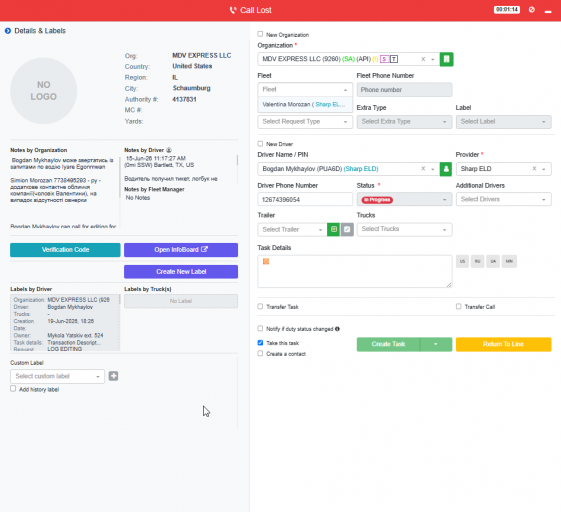The height and width of the screenshot is (512, 561).
Task: Click the Driver Phone Number field
Action: click(x=305, y=199)
